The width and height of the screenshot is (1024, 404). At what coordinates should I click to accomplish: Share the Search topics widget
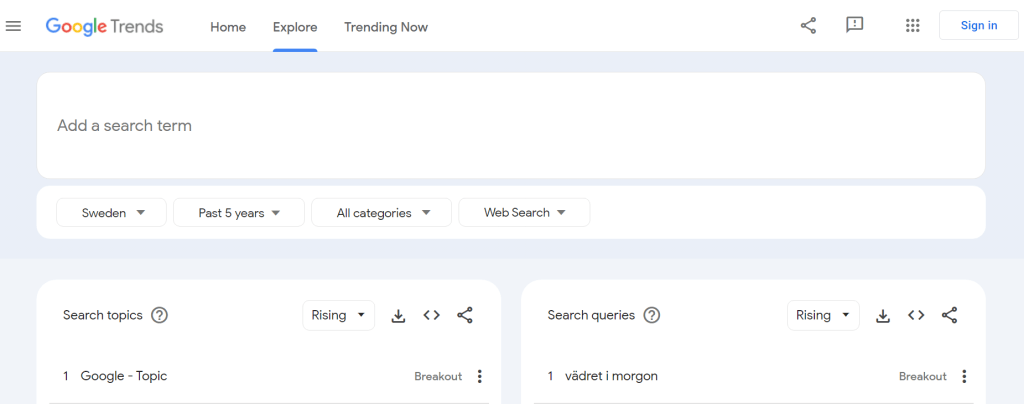click(x=465, y=315)
